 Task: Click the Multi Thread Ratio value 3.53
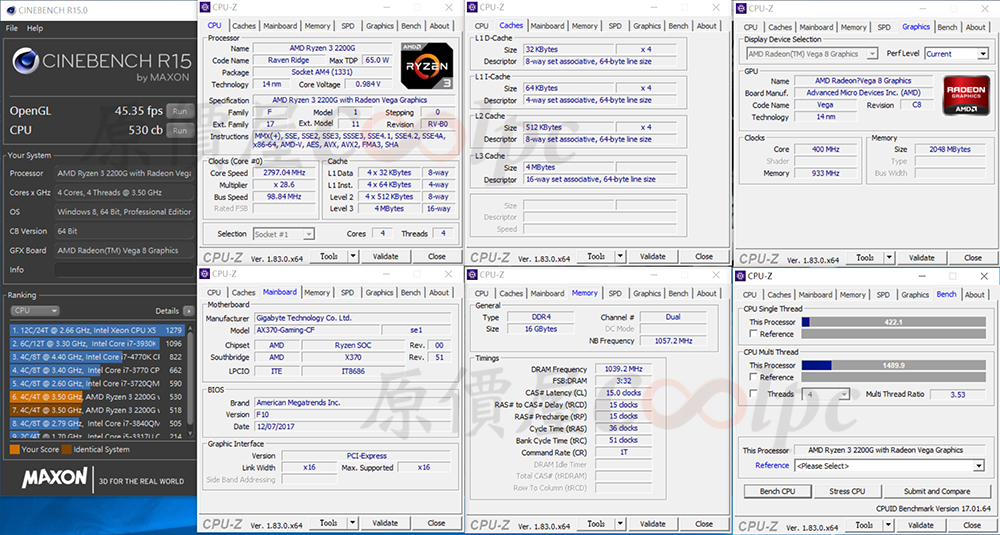957,395
